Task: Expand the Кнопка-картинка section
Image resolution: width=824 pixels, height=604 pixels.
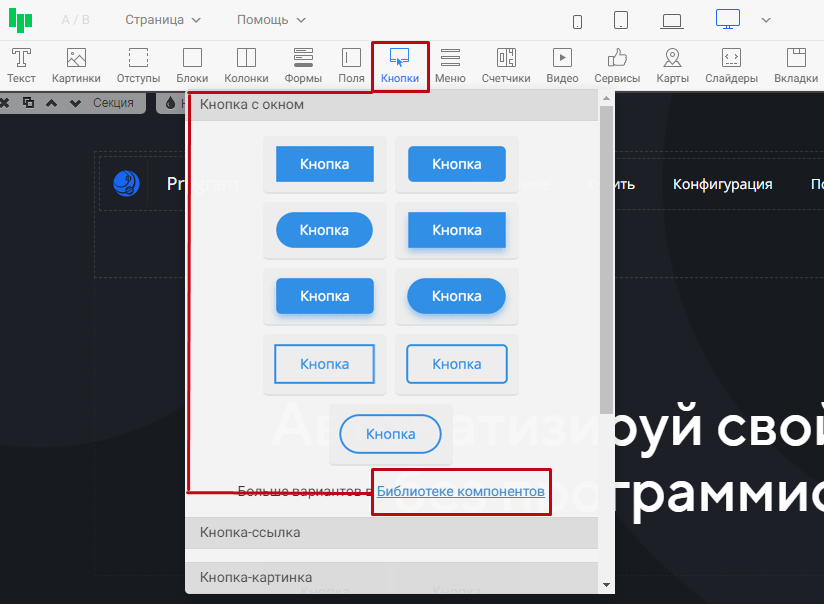Action: (x=392, y=577)
